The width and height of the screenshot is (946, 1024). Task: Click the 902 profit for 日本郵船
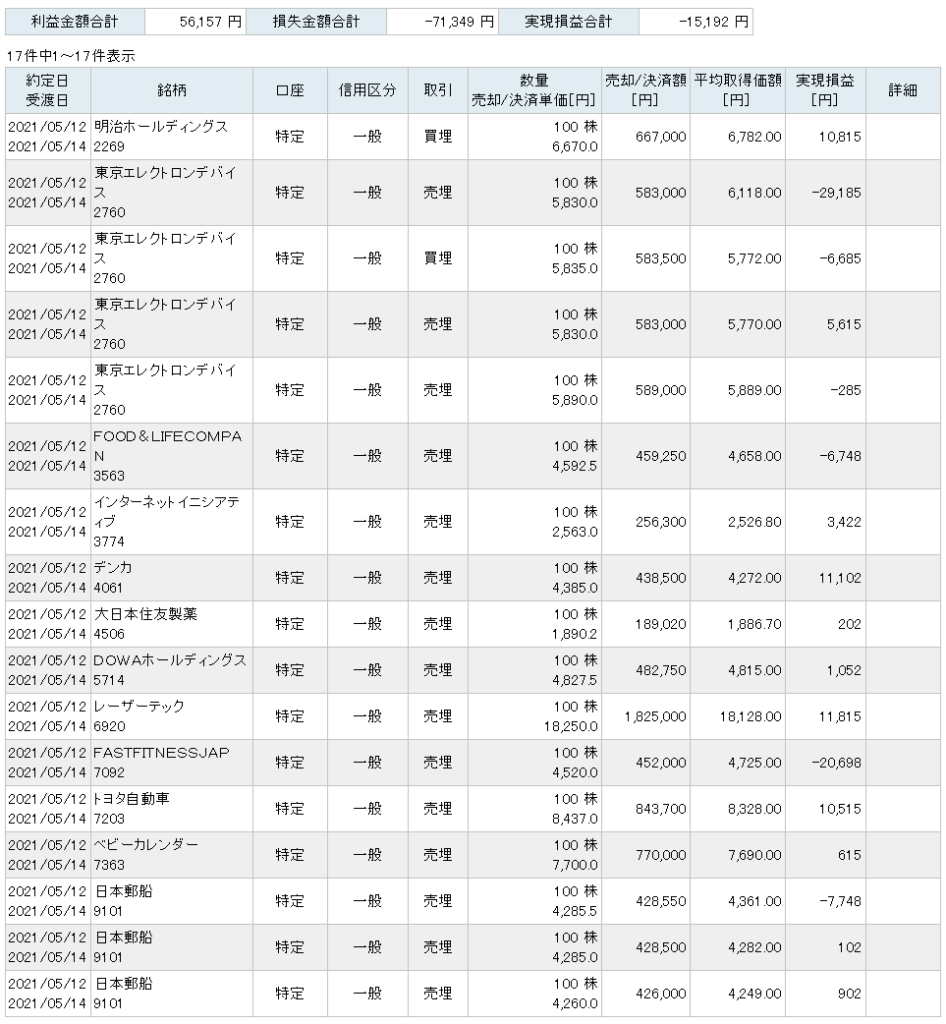tap(849, 995)
